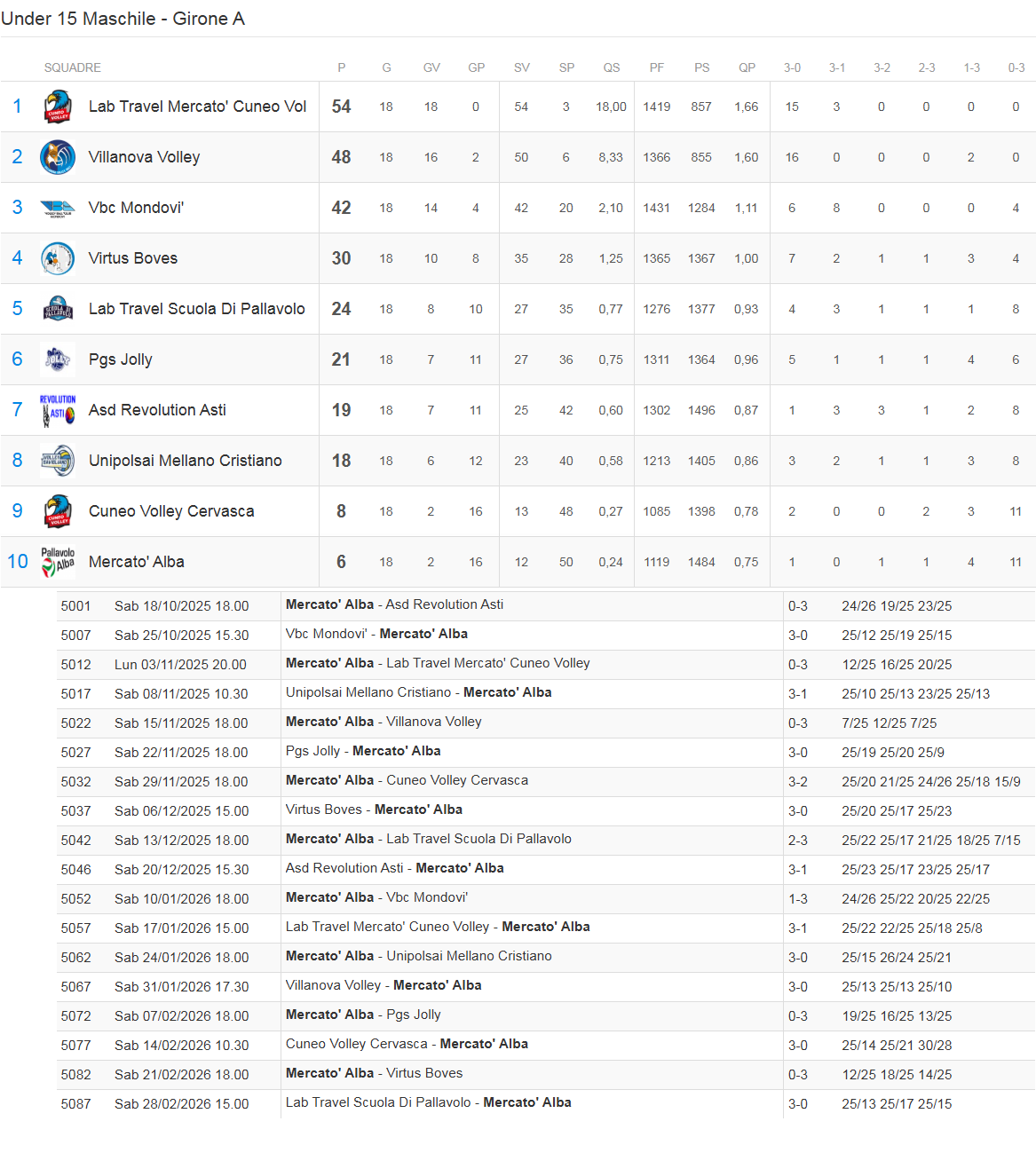Image resolution: width=1036 pixels, height=1153 pixels.
Task: Open the Pgs Jolly team name link
Action: (121, 359)
